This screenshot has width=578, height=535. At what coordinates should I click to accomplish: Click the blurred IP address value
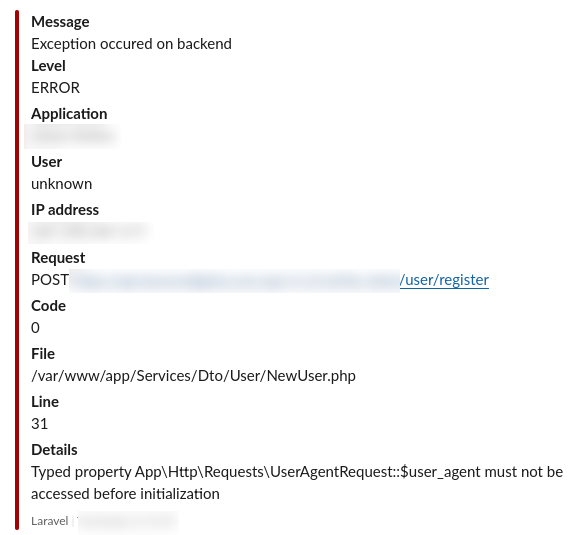[90, 233]
